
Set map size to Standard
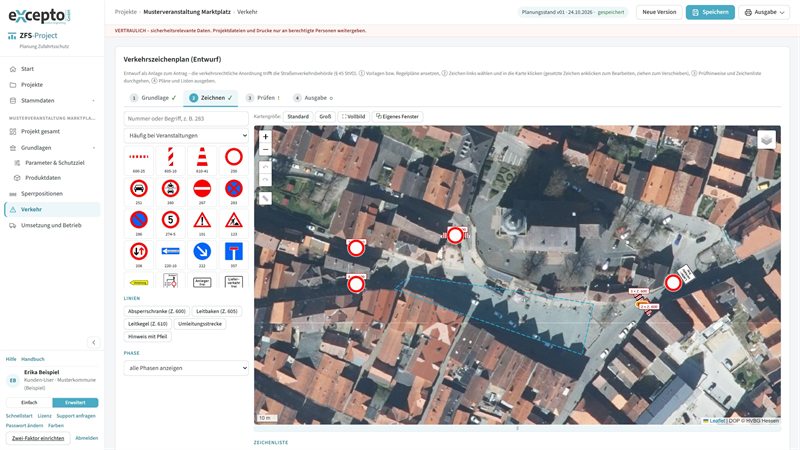[298, 116]
